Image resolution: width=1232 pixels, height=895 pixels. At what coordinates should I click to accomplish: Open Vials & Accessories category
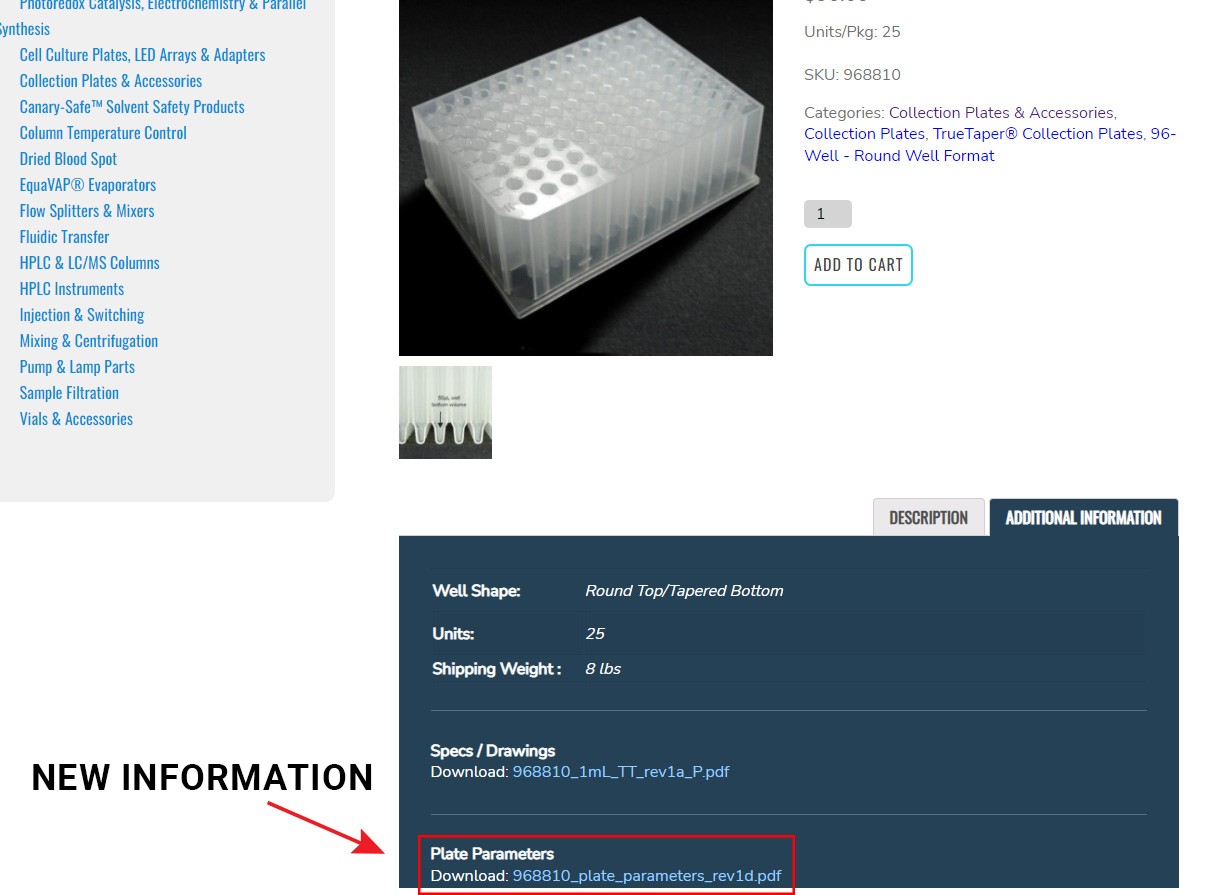coord(76,419)
